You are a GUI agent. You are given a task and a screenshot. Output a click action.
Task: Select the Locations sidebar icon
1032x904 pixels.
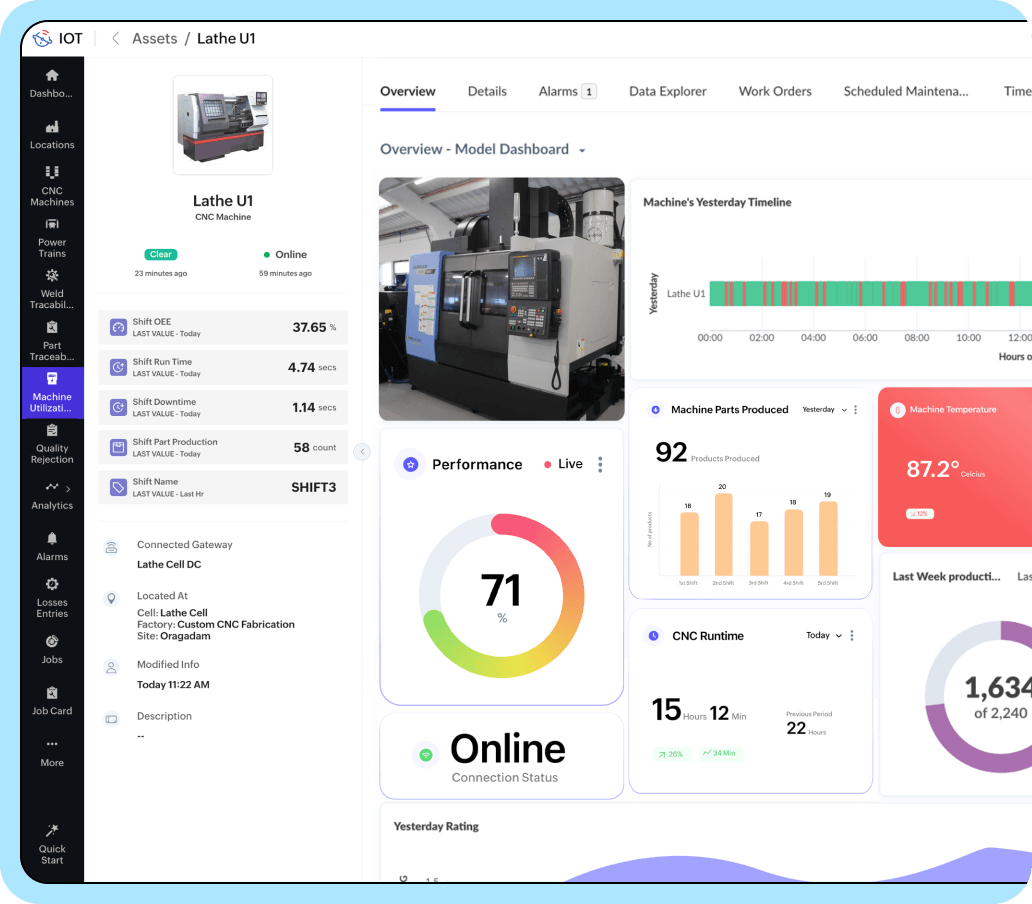pos(52,136)
